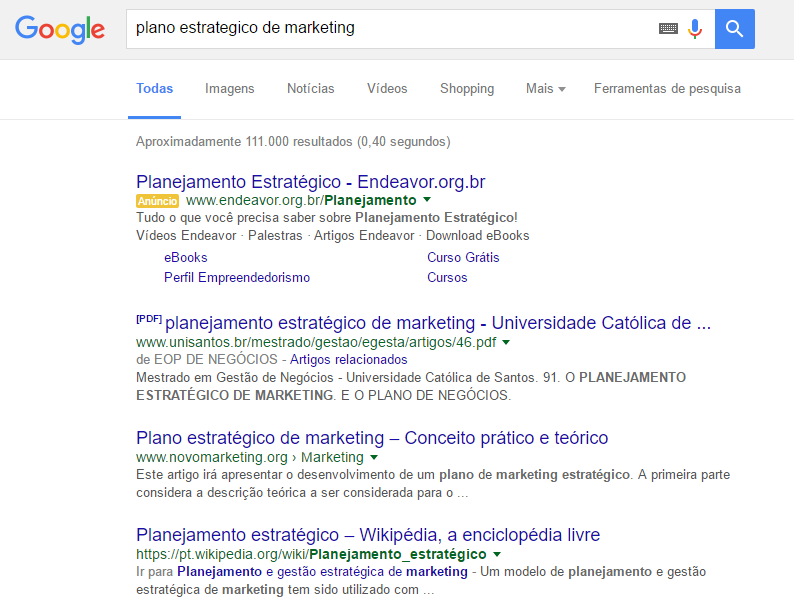Screen dimensions: 794x612
Task: Expand arrow beside novomarketing.org URL
Action: click(x=374, y=458)
